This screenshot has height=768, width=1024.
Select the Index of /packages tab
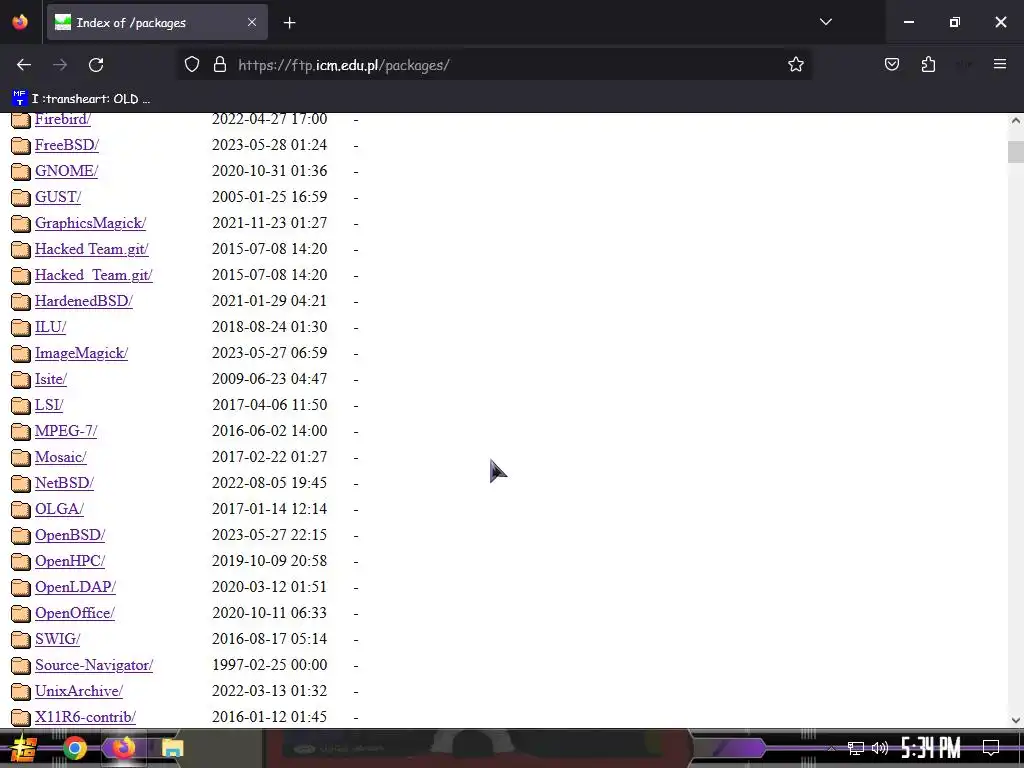tap(157, 22)
